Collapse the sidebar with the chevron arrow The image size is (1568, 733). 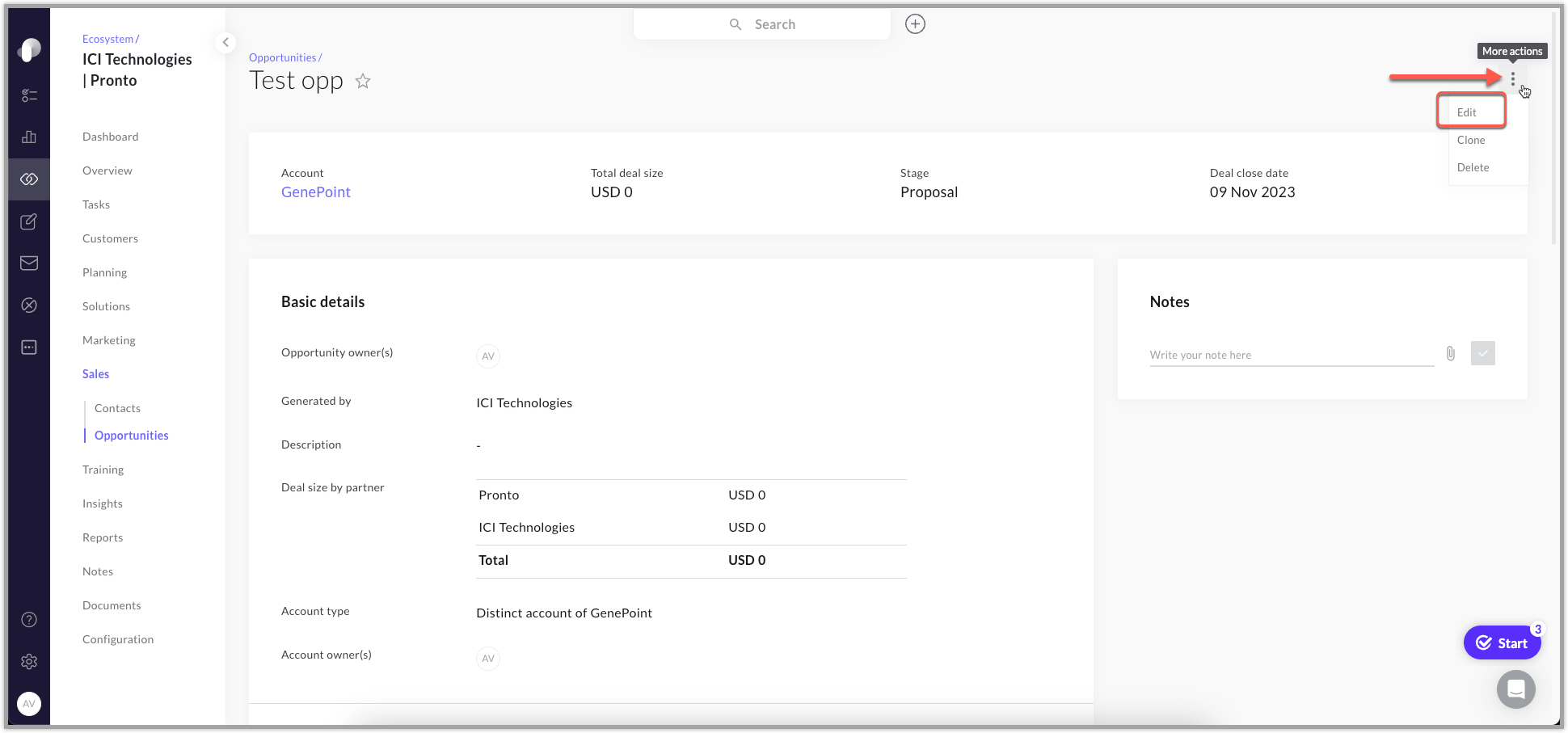(226, 42)
